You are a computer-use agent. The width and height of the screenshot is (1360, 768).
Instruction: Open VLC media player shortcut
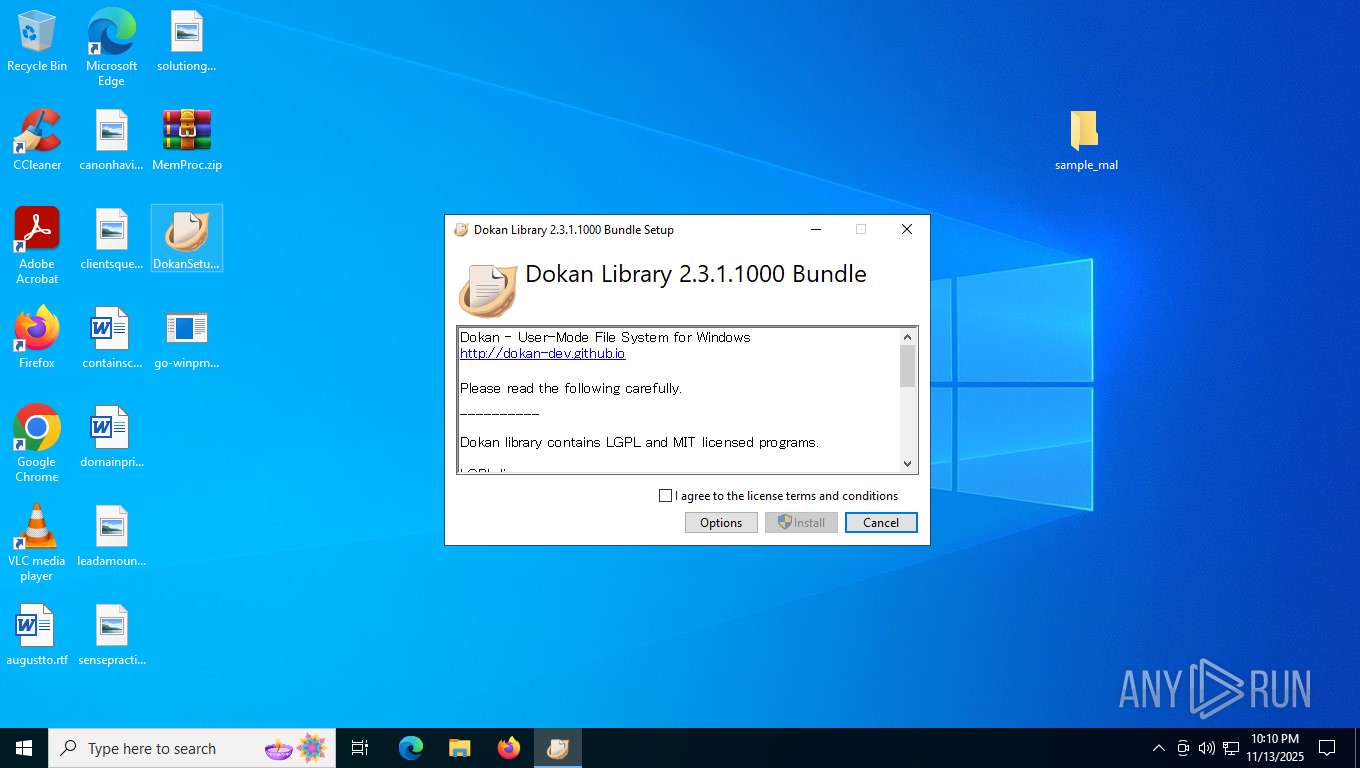(x=37, y=543)
